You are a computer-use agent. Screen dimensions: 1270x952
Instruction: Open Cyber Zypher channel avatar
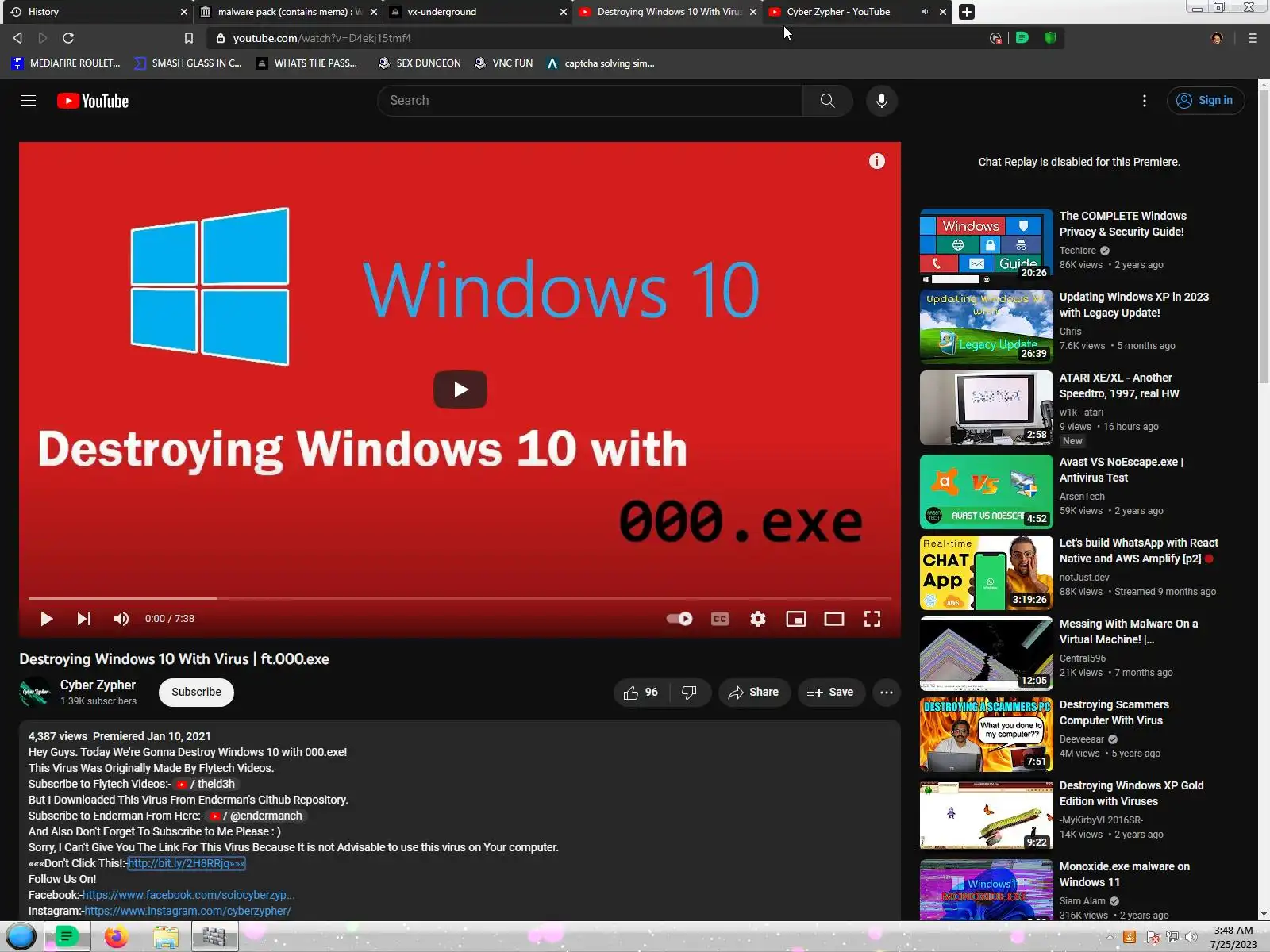[35, 693]
